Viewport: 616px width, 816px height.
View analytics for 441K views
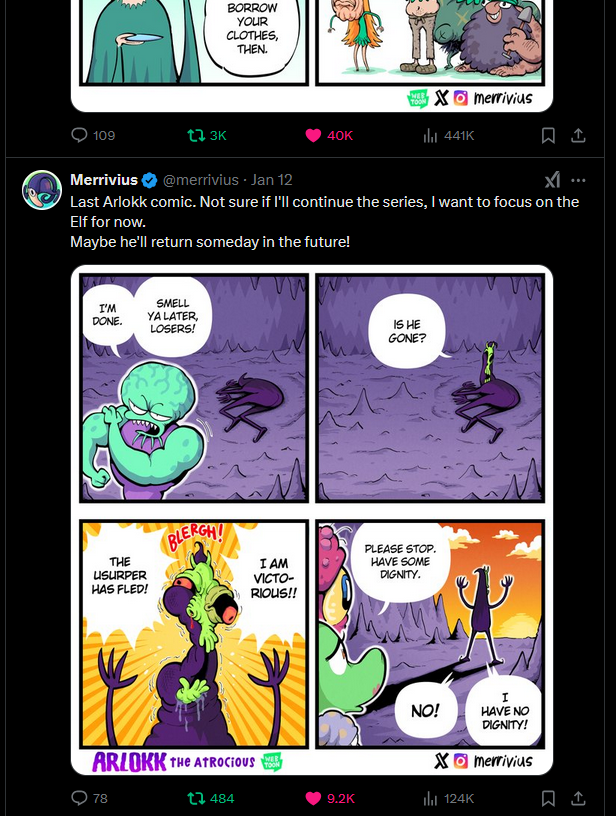point(448,135)
